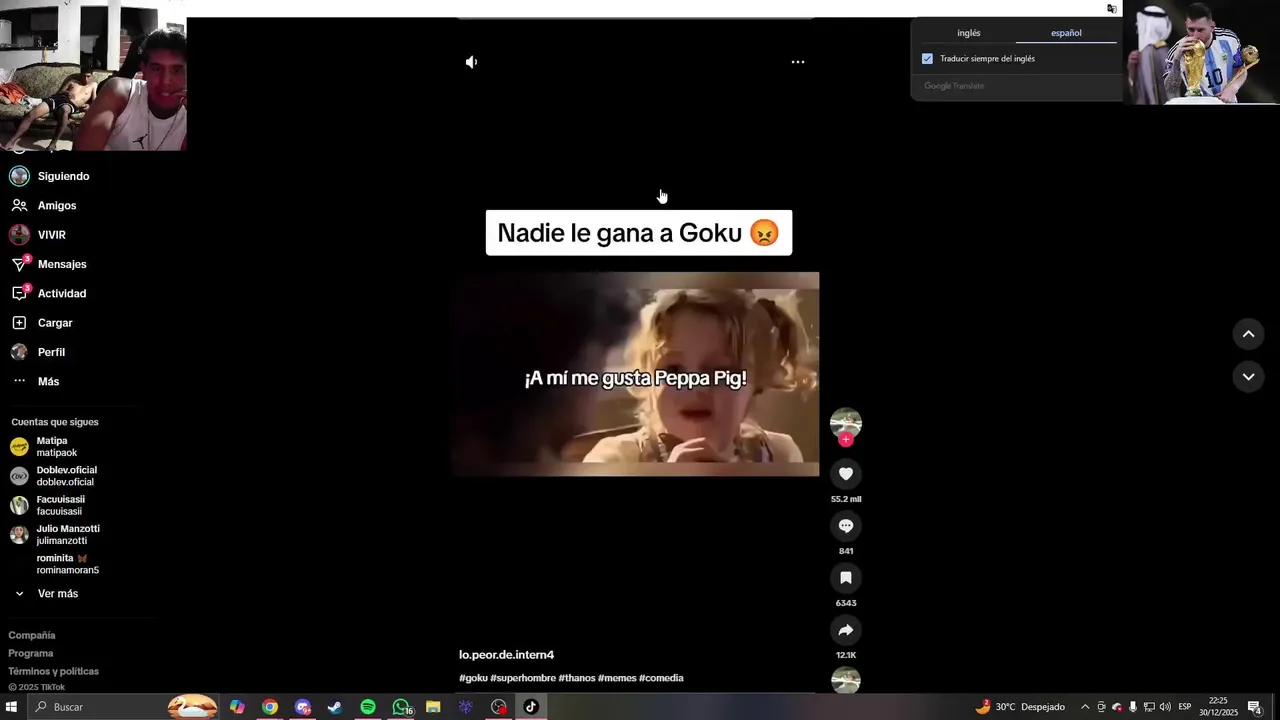Screen dimensions: 1280x720
Task: Open the #superhombre hashtag
Action: (523, 678)
